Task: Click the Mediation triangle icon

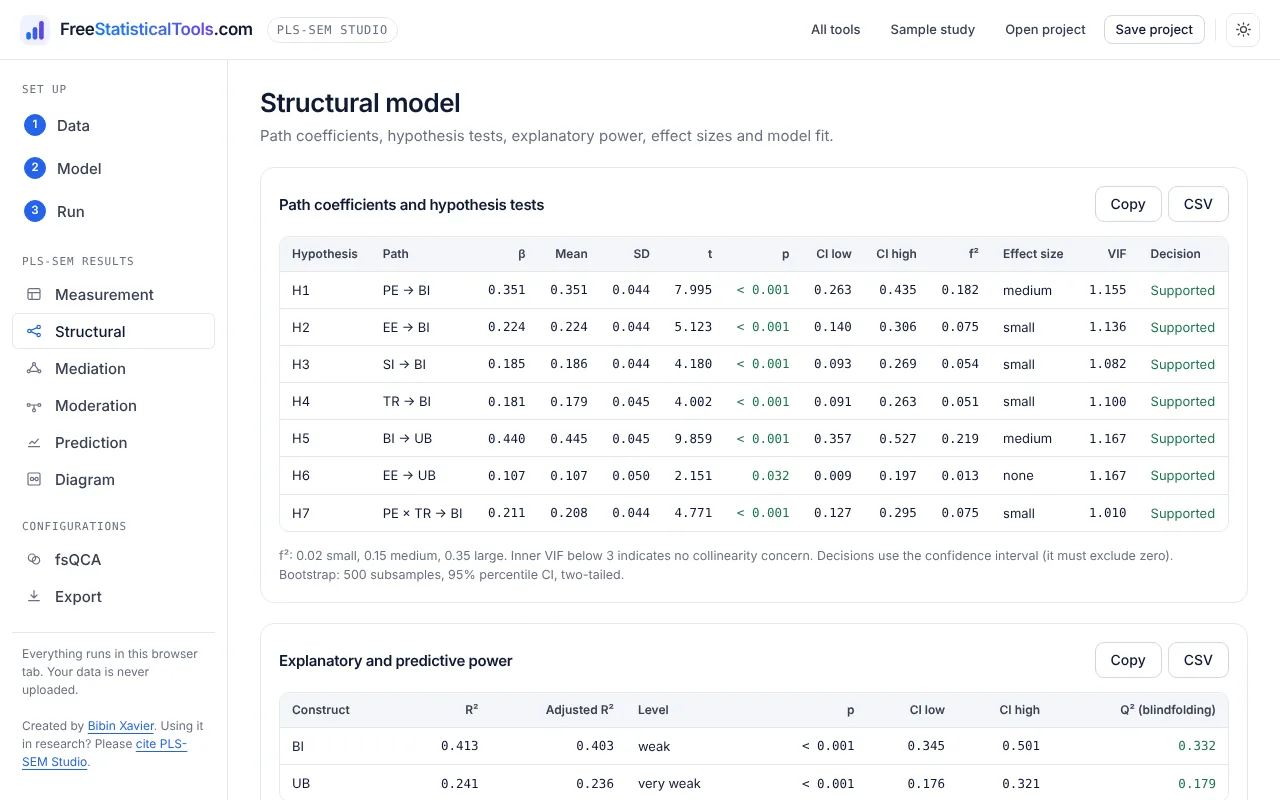Action: coord(34,369)
